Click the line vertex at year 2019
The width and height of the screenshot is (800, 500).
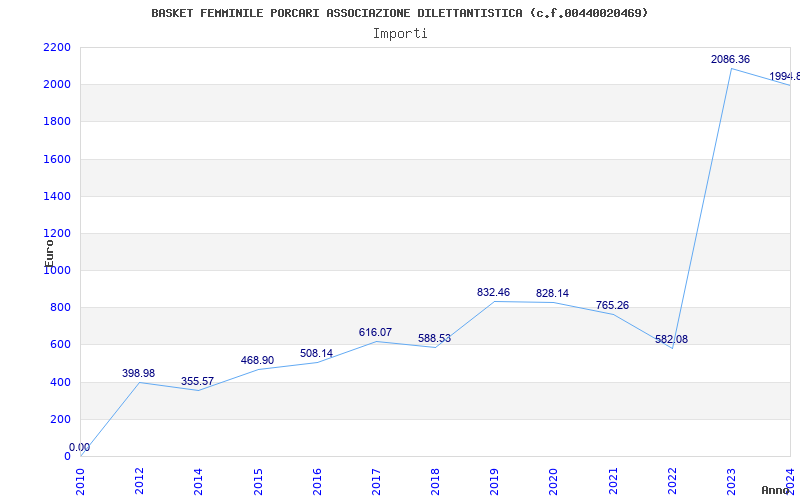point(494,302)
